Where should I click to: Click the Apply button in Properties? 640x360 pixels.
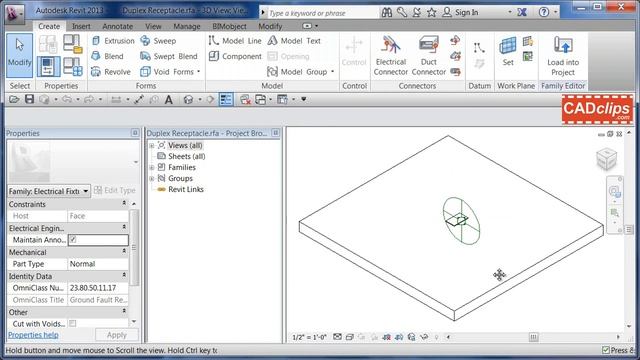pos(117,335)
